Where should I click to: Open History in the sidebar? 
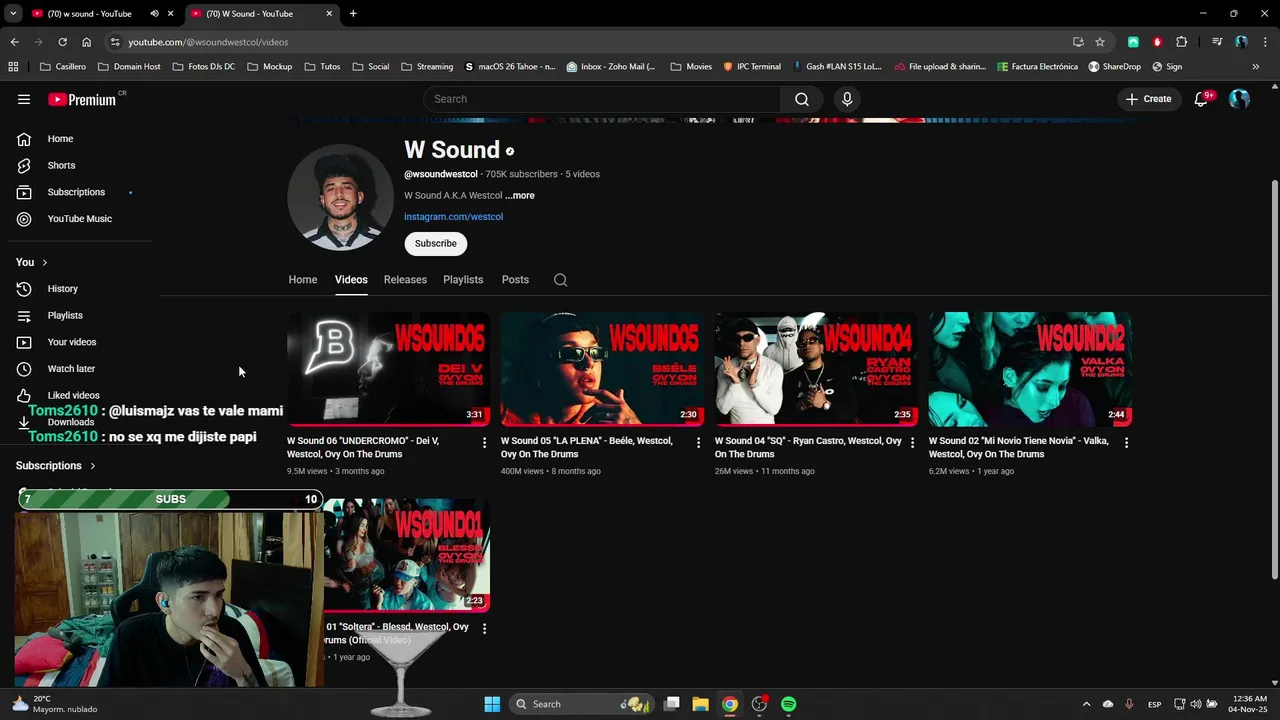[x=62, y=289]
